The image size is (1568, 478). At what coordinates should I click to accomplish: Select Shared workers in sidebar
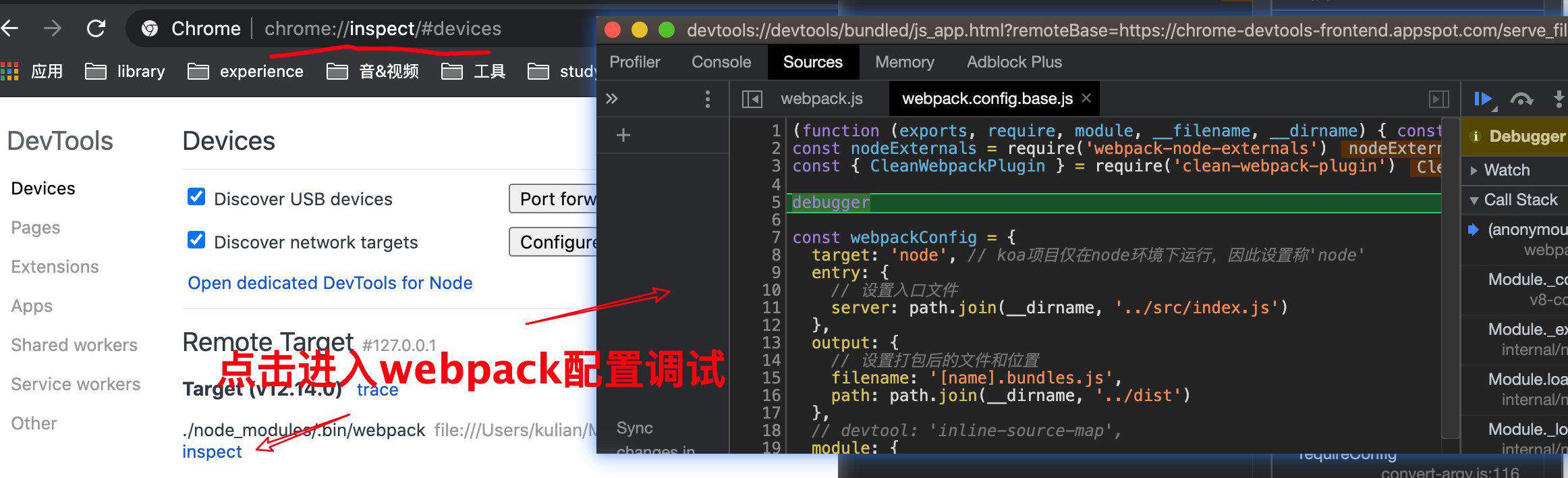click(74, 345)
